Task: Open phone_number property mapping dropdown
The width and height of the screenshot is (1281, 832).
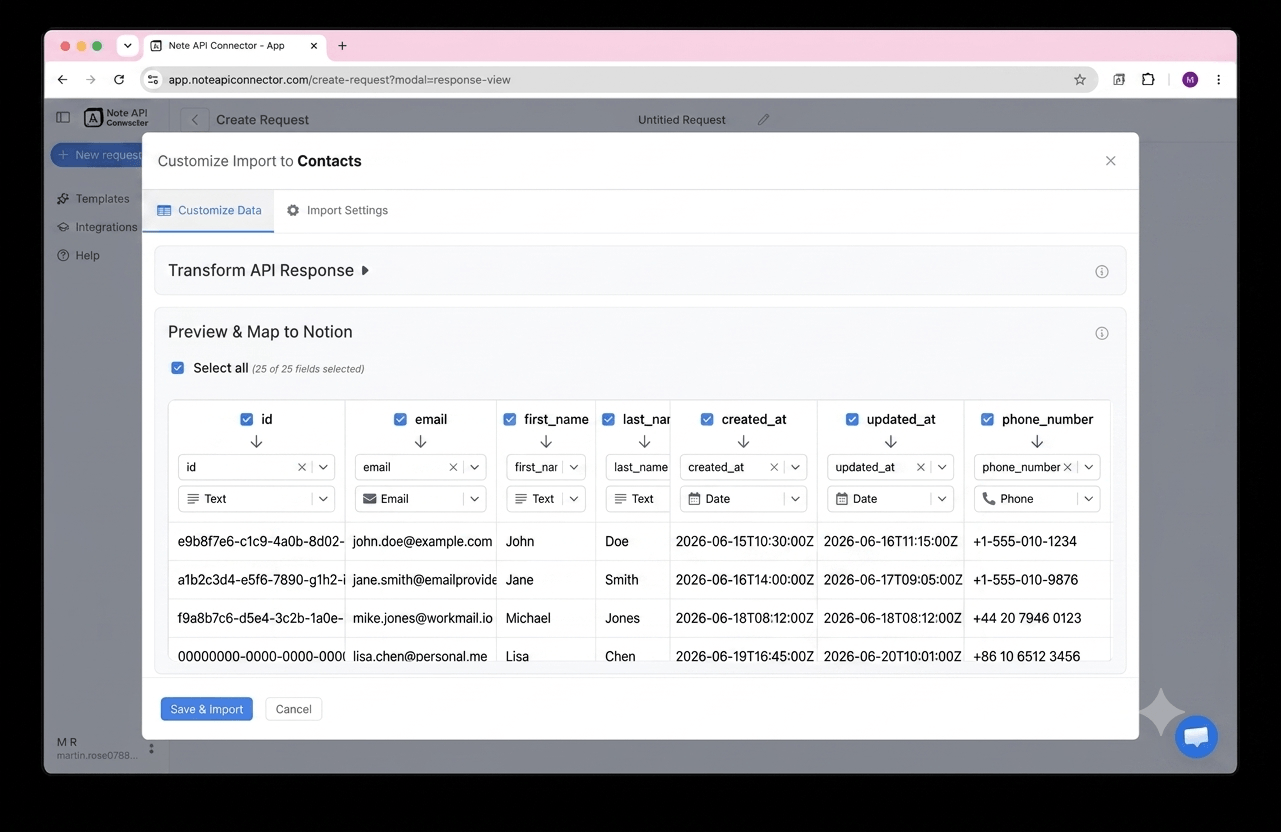Action: point(1089,467)
